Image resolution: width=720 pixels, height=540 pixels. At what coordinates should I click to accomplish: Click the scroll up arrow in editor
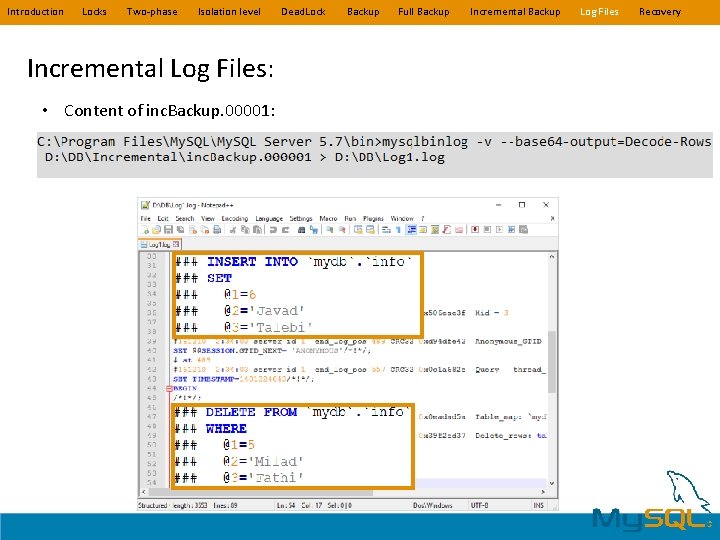(552, 257)
